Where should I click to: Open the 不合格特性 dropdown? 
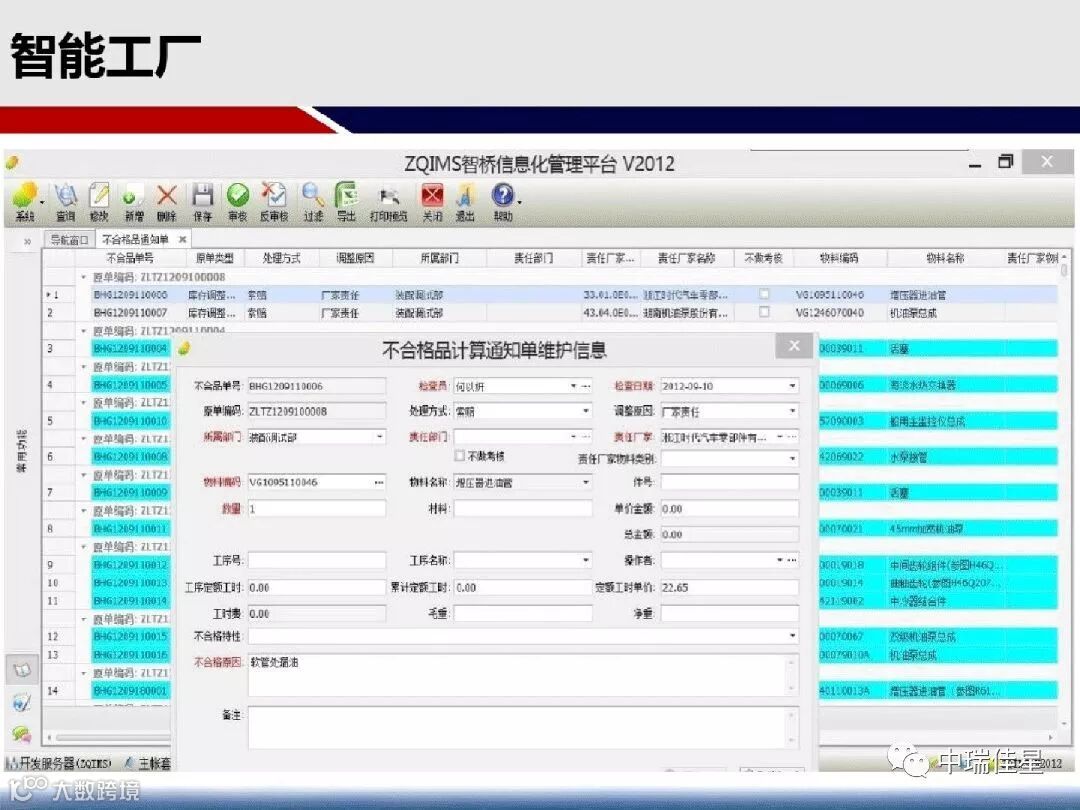(792, 636)
